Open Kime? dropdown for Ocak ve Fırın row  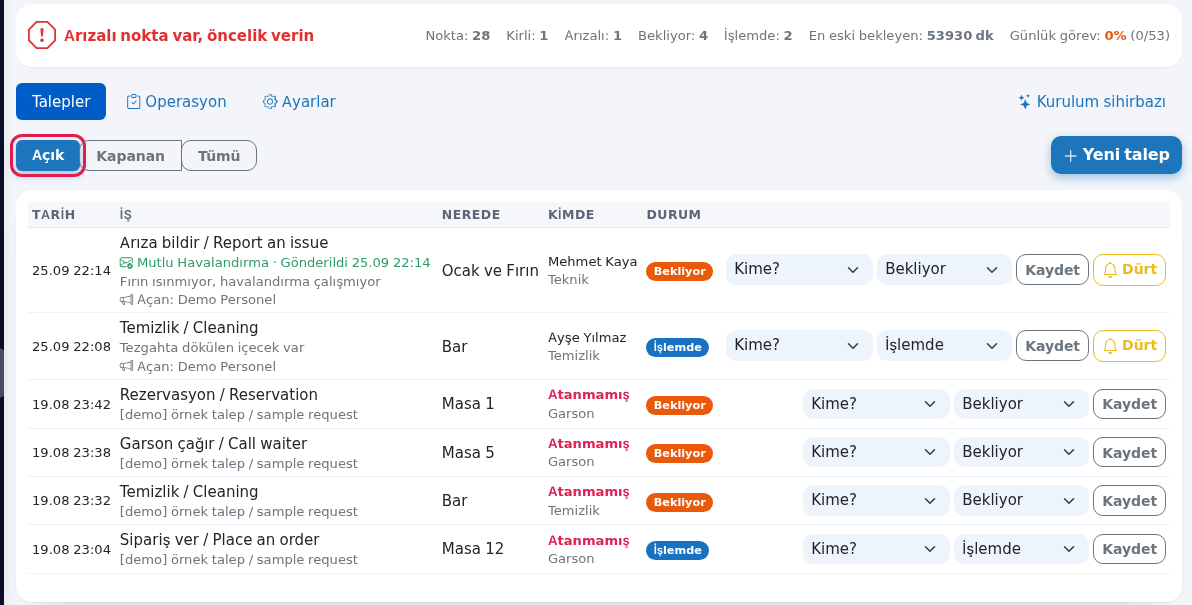tap(798, 269)
